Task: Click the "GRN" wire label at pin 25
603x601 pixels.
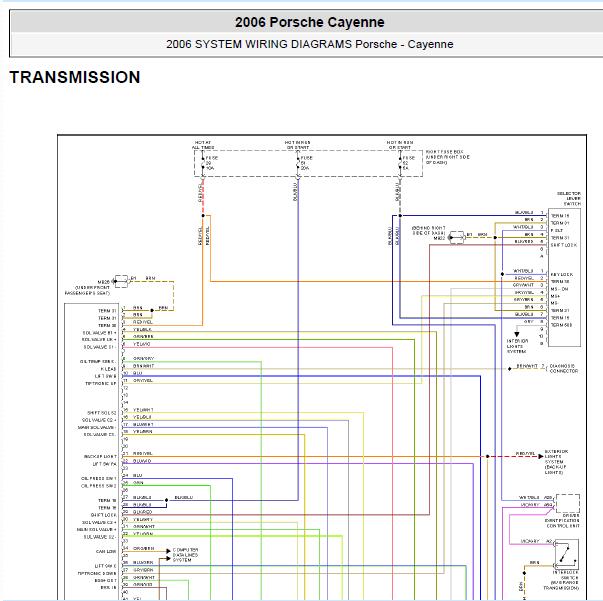Action: (x=138, y=483)
